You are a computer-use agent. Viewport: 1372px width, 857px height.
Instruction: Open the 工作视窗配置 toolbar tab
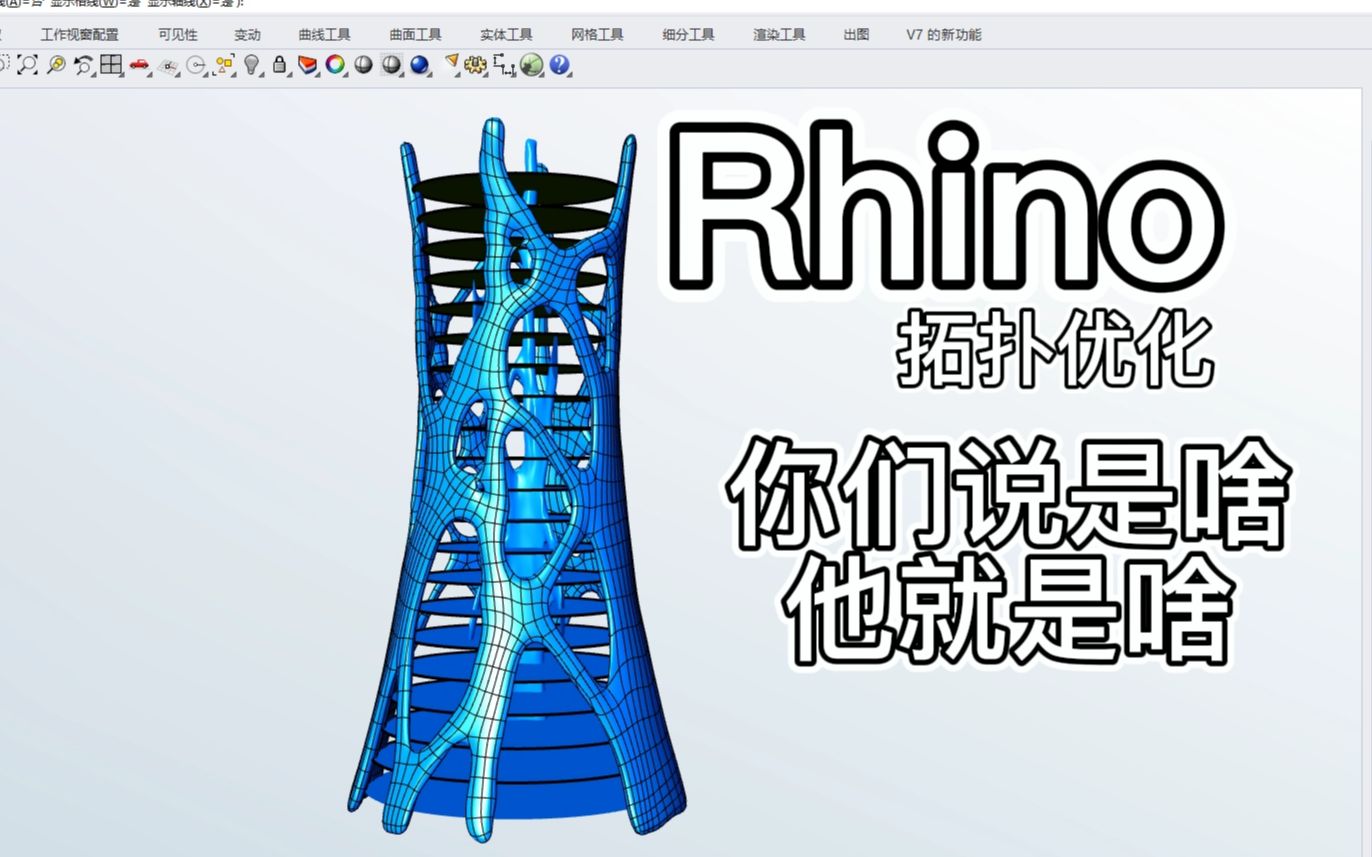(79, 35)
